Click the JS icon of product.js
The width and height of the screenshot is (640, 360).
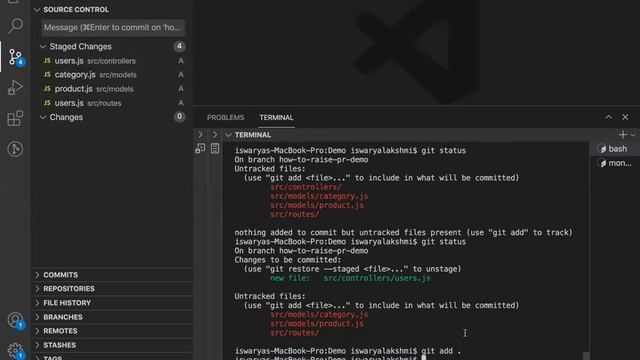(x=47, y=89)
